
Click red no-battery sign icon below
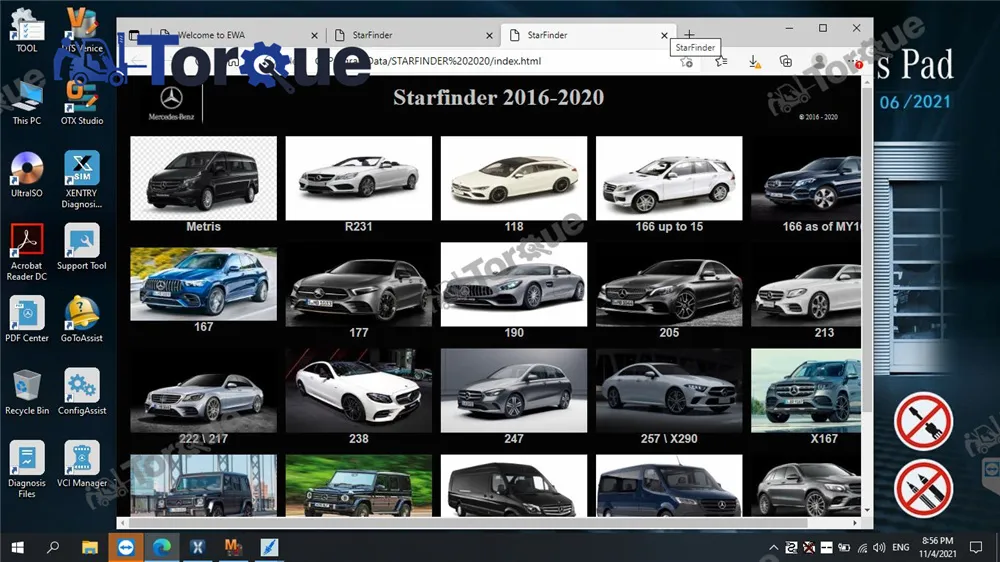click(x=923, y=489)
